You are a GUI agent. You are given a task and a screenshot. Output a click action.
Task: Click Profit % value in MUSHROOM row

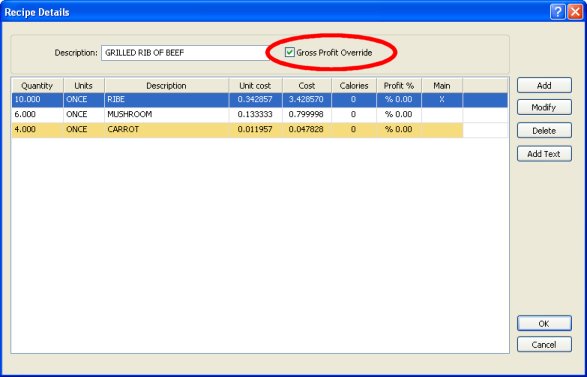click(398, 114)
